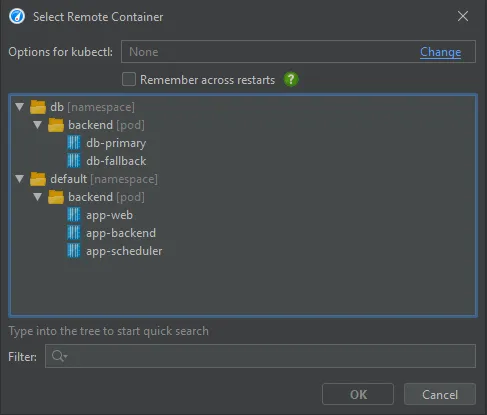Click the folder icon of default namespace
Image resolution: width=487 pixels, height=415 pixels.
click(x=38, y=179)
